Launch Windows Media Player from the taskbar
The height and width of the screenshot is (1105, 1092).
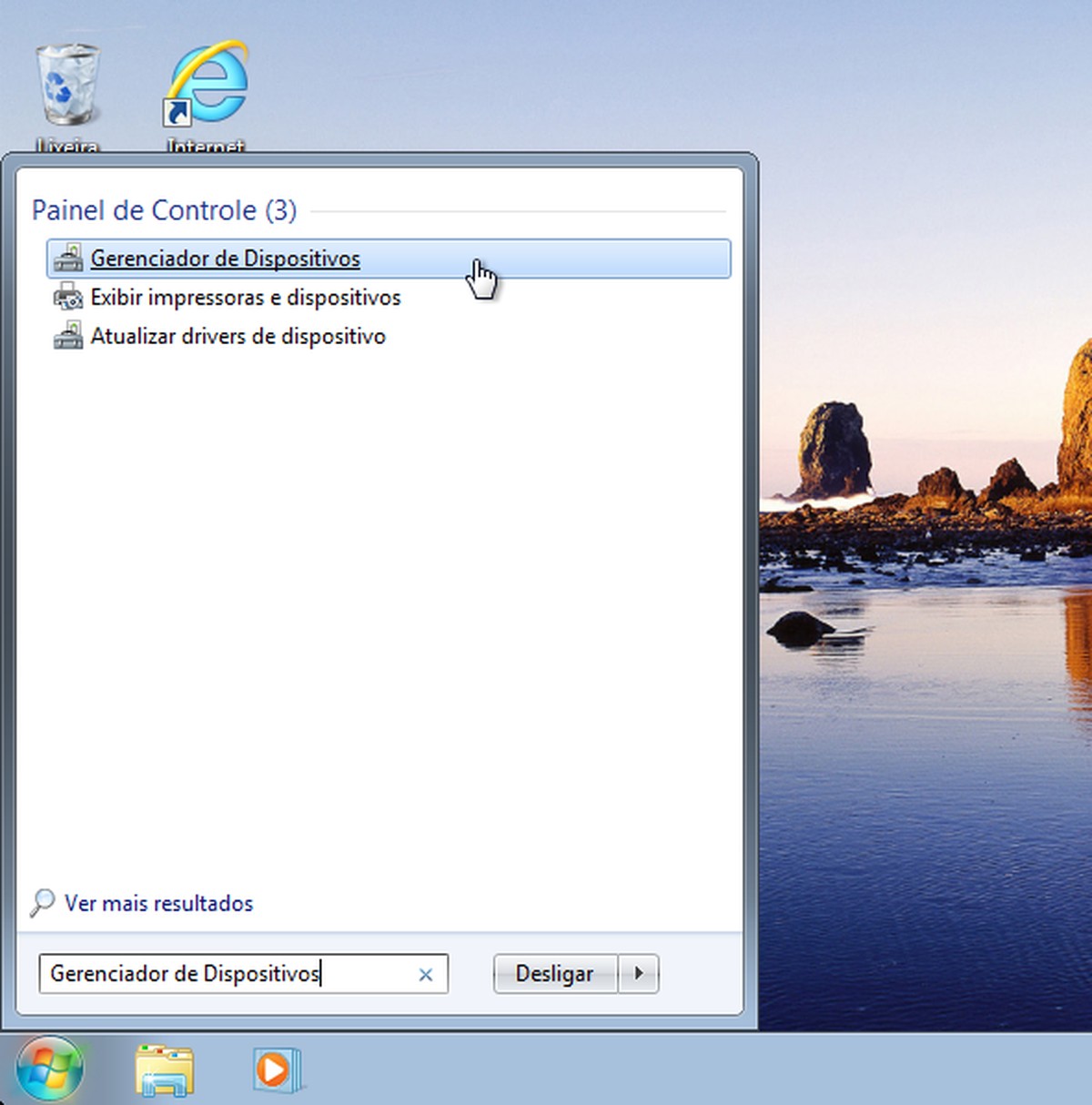(x=276, y=1070)
